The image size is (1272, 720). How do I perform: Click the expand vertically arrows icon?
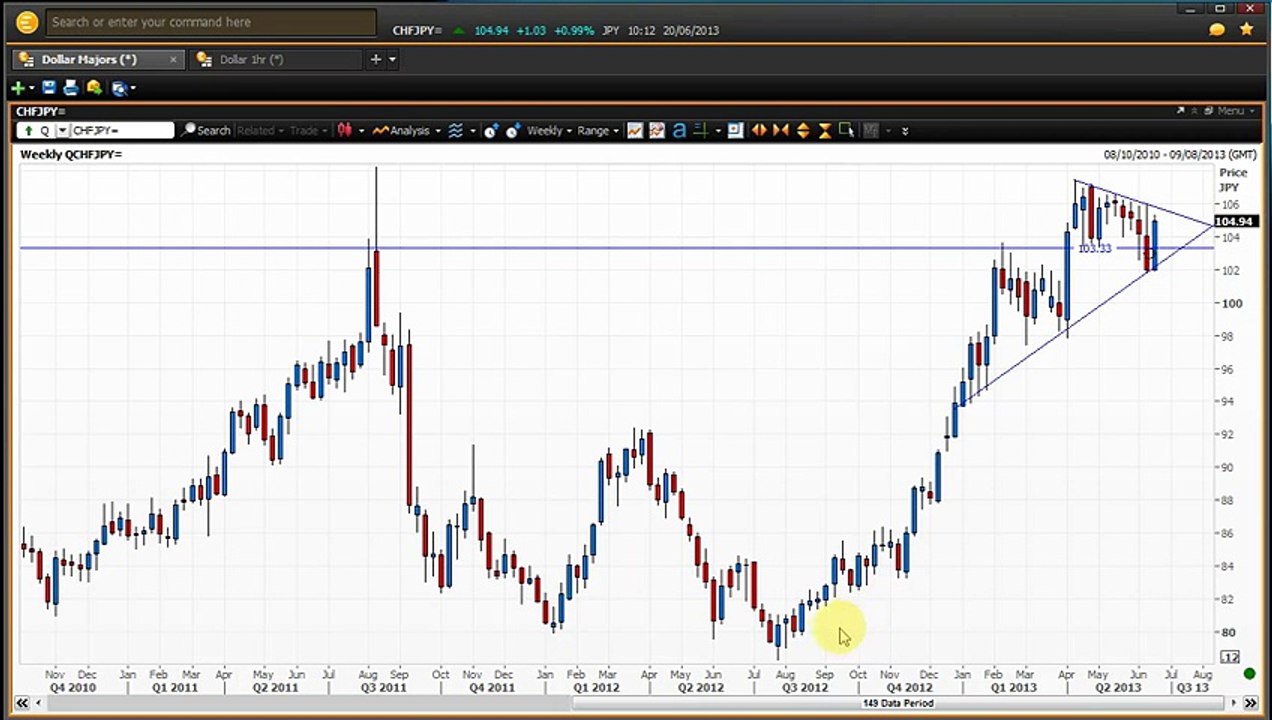803,130
